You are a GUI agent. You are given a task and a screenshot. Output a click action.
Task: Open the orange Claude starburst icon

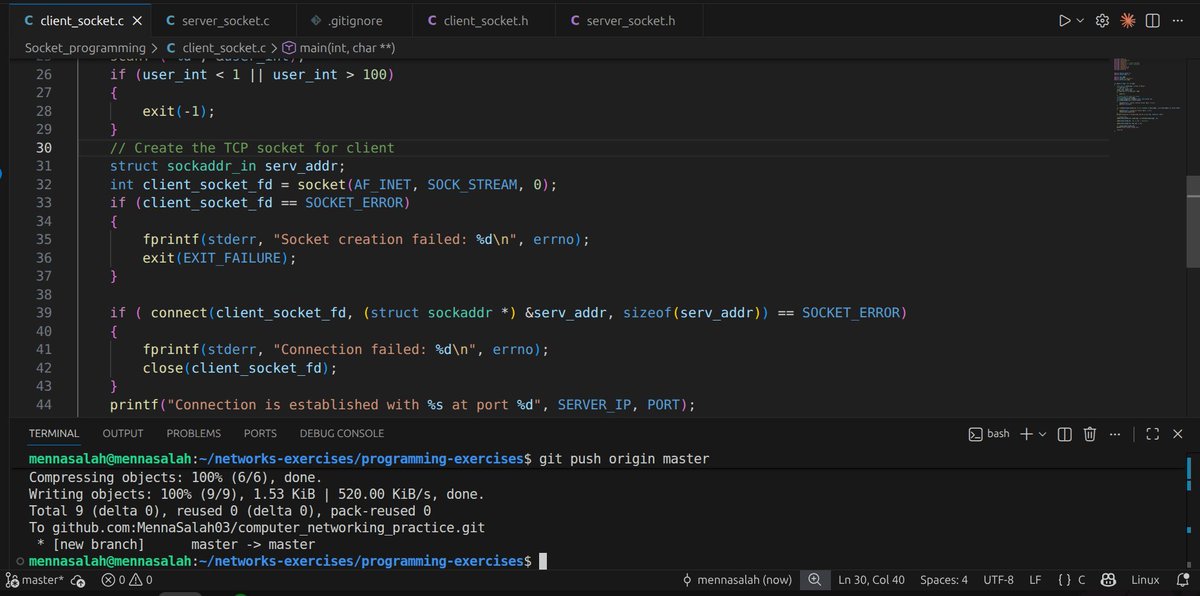pos(1127,20)
